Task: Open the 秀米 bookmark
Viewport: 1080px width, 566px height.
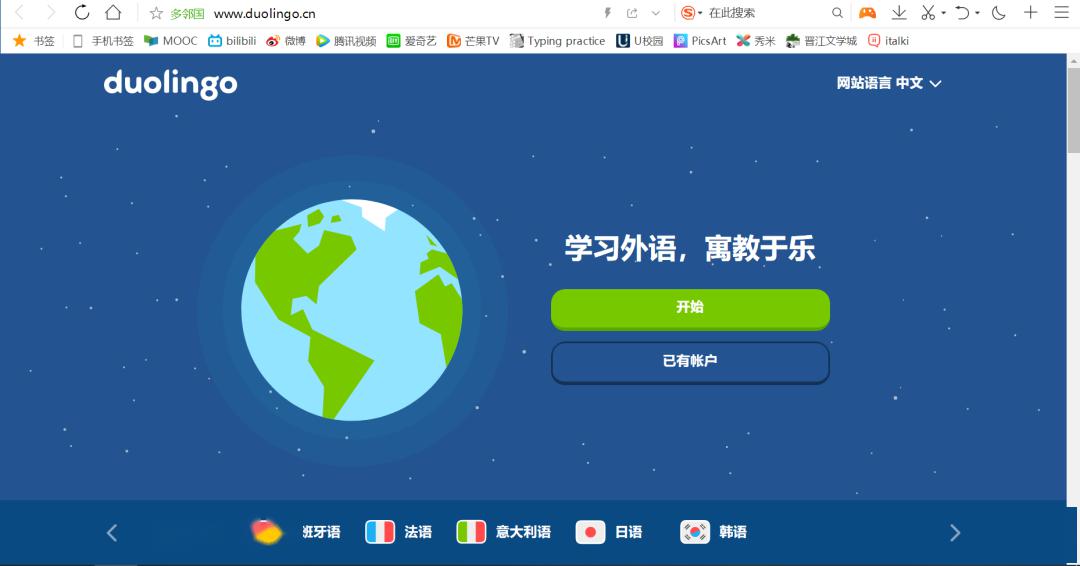Action: tap(756, 41)
